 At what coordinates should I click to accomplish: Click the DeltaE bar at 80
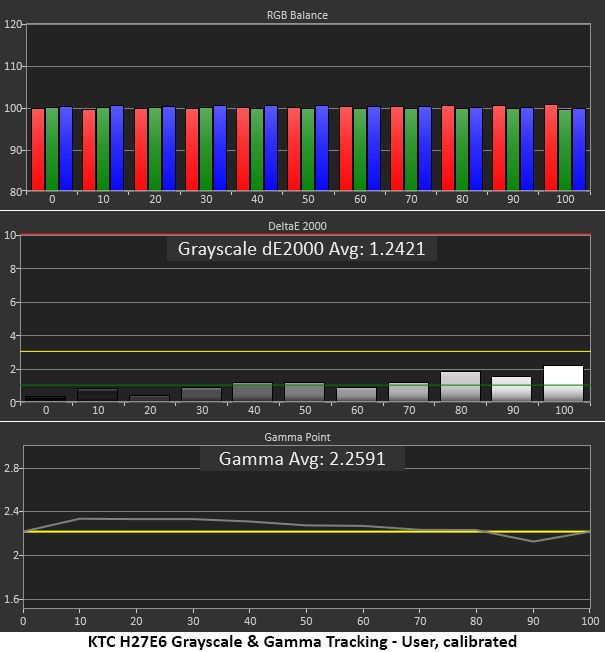460,387
